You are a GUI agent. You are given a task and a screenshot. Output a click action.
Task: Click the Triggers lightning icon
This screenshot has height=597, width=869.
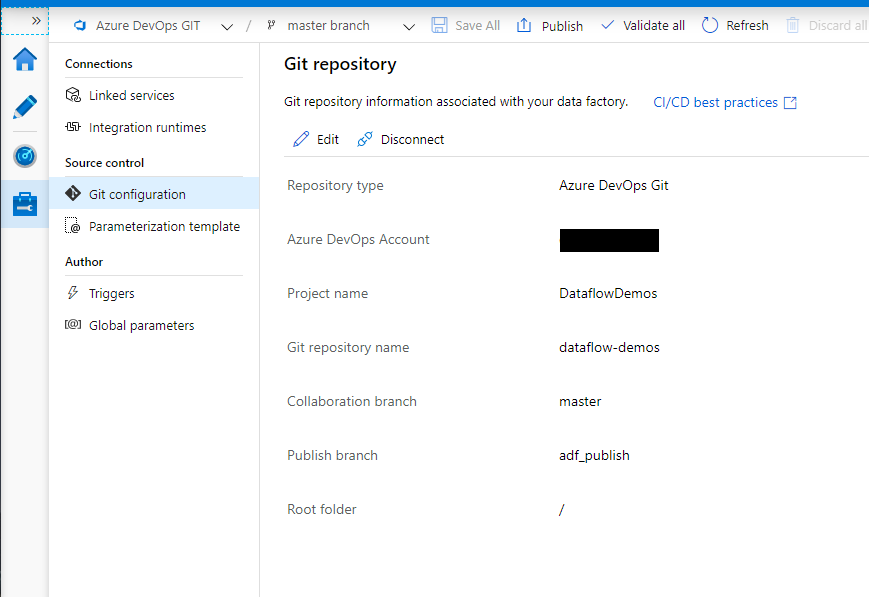(73, 293)
